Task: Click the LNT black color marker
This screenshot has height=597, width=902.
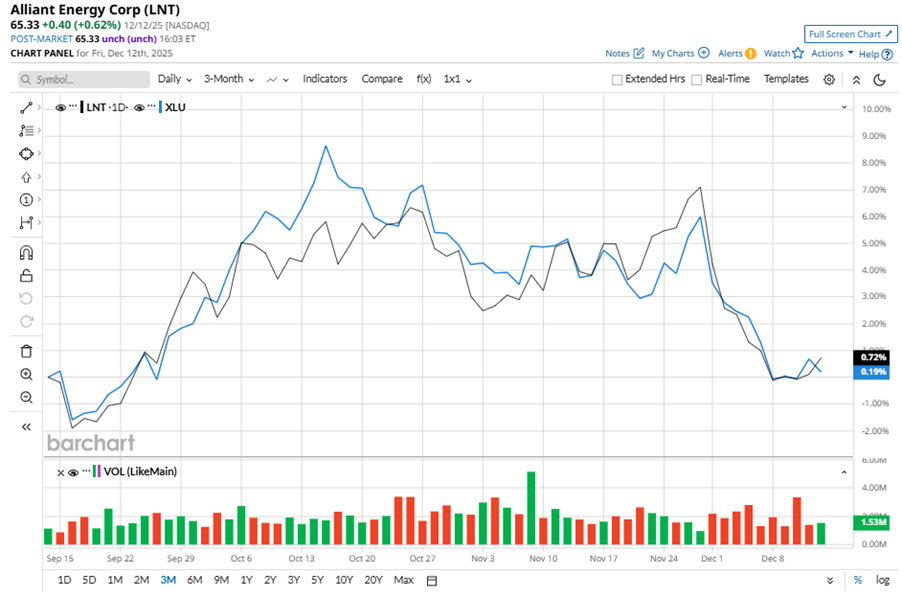Action: [82, 108]
